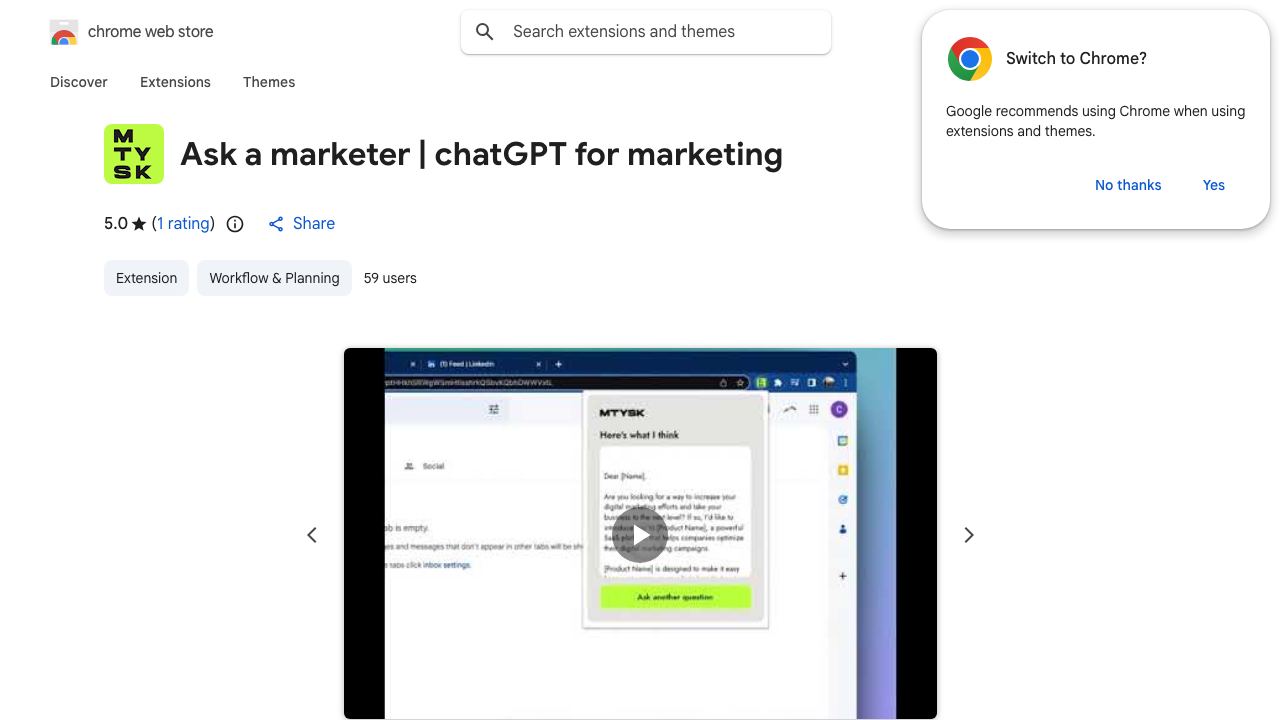
Task: Go to the previous screenshot slide
Action: (312, 535)
